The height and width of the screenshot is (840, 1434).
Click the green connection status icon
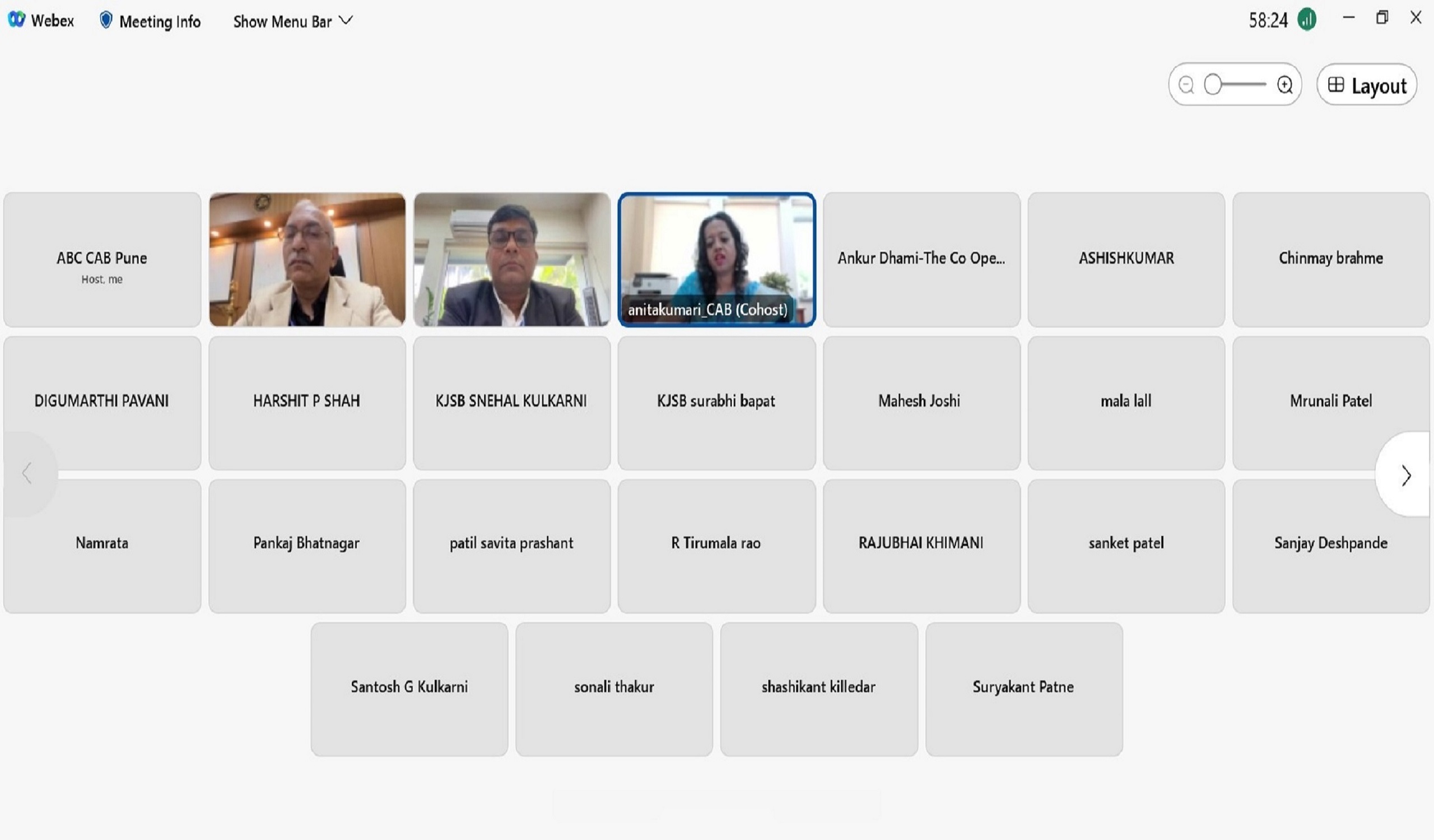pyautogui.click(x=1306, y=21)
